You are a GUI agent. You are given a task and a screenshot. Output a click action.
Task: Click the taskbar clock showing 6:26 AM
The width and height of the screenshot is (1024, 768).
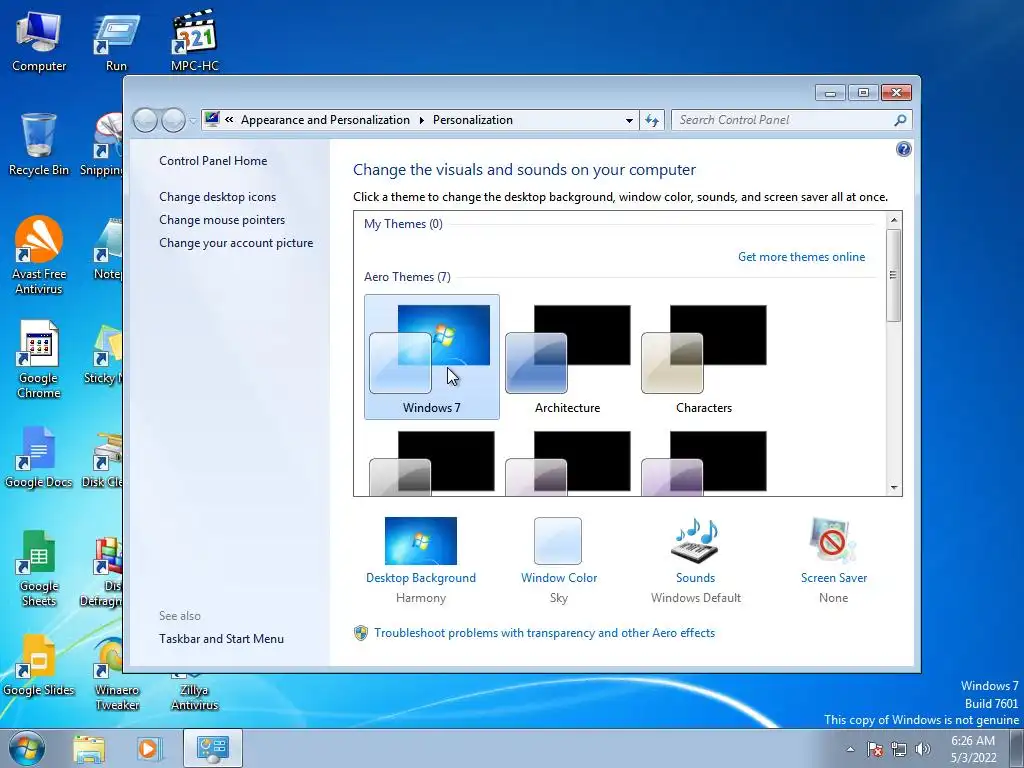(x=973, y=749)
